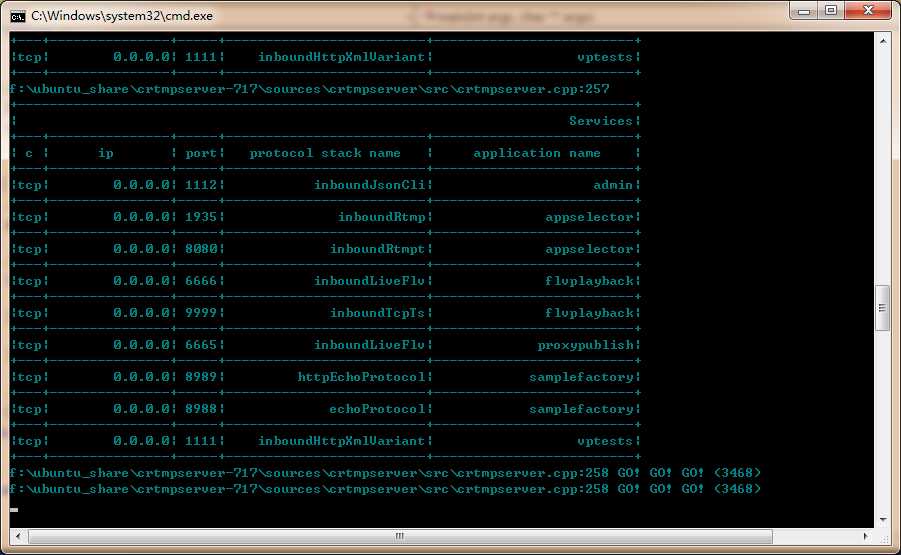Click the horizontal scrollbar right arrow
Screen dimensions: 901x555
(x=865, y=536)
